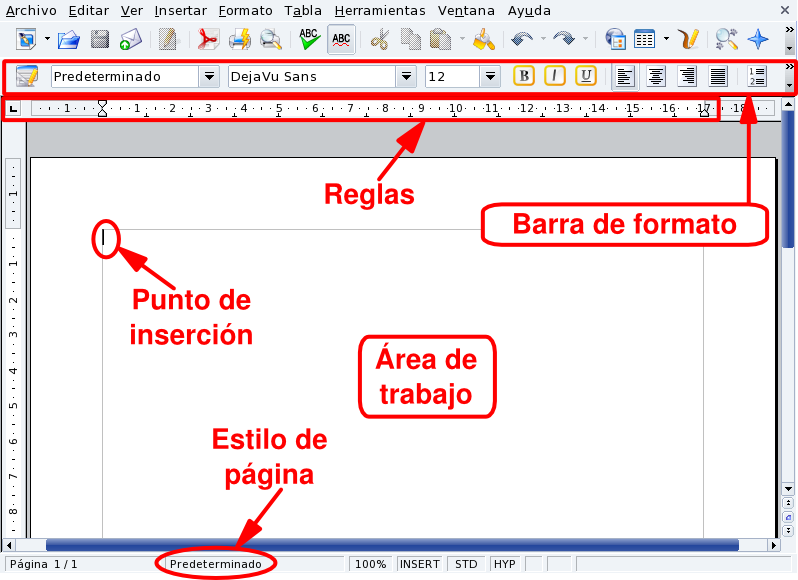Toggle Numbering list icon
This screenshot has height=580, width=798.
[x=757, y=77]
